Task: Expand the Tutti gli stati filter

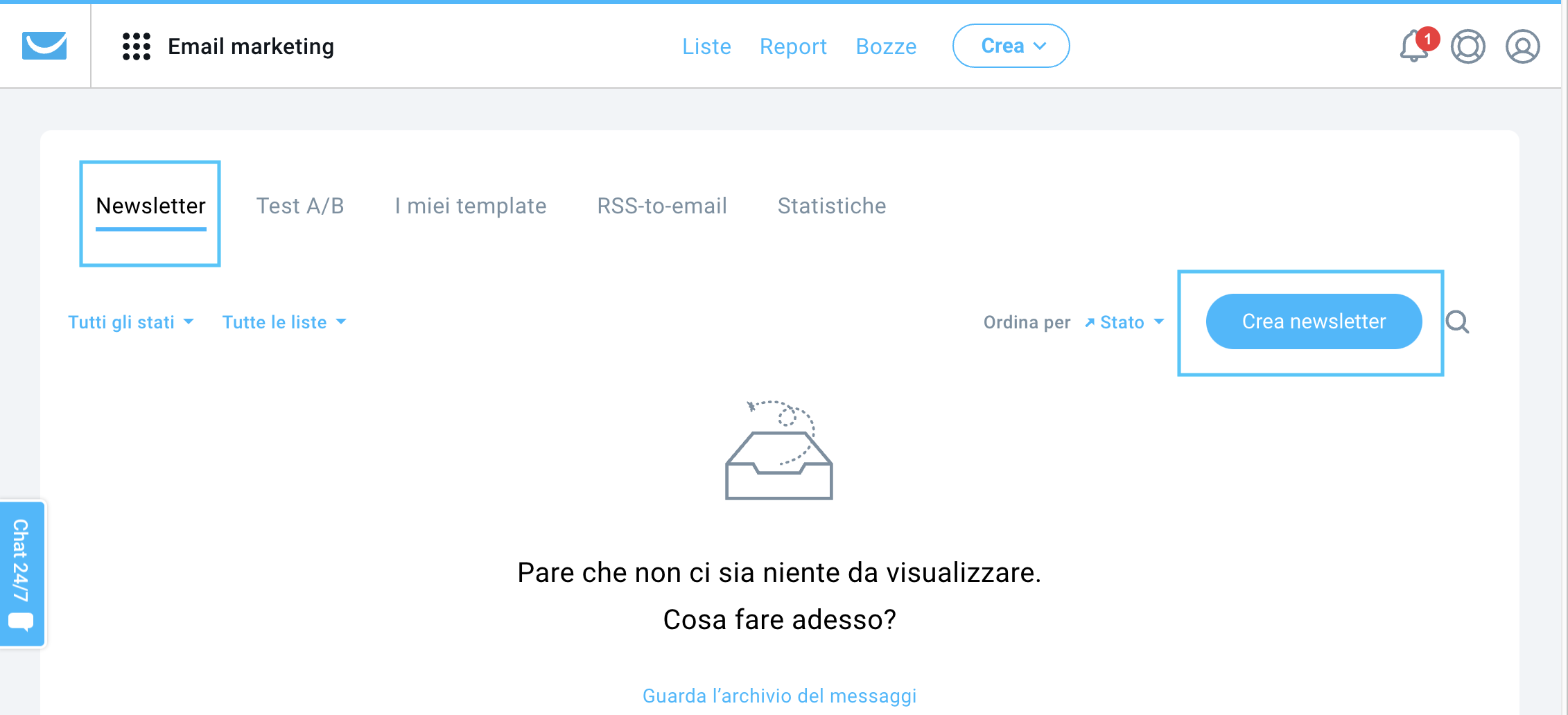Action: [131, 322]
